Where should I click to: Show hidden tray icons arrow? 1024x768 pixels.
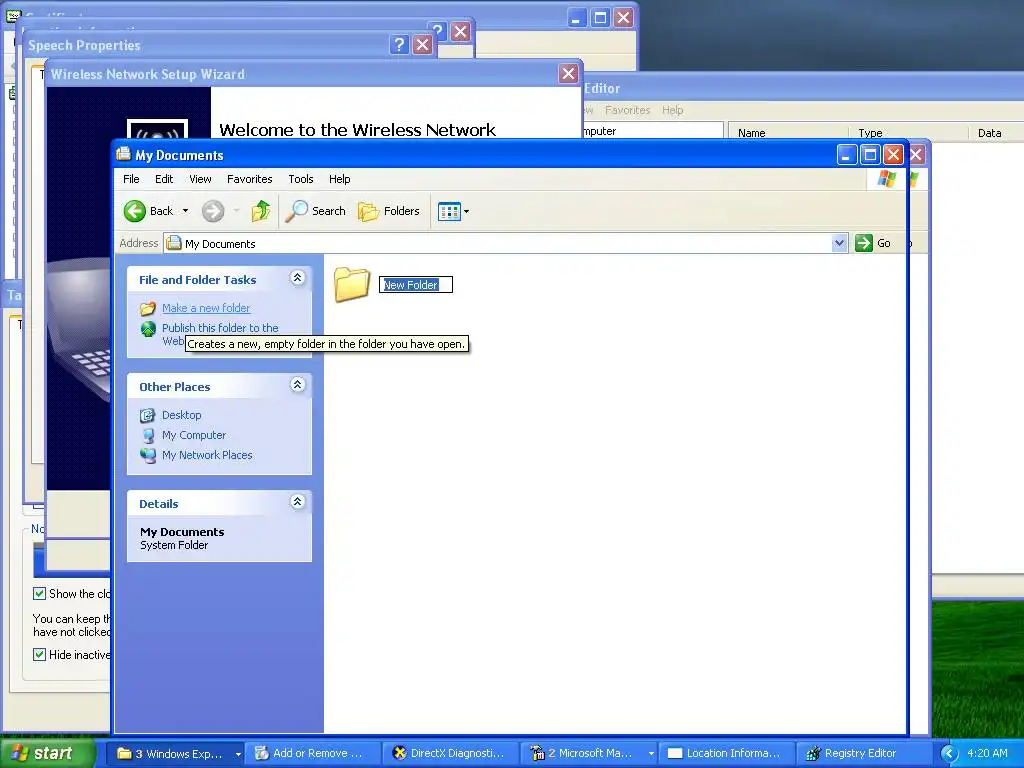(x=949, y=754)
